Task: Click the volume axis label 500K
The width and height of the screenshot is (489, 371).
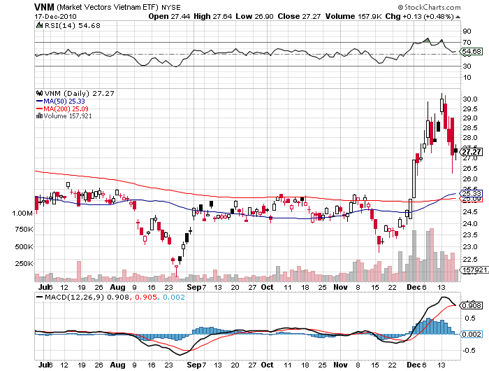Action: tap(24, 247)
